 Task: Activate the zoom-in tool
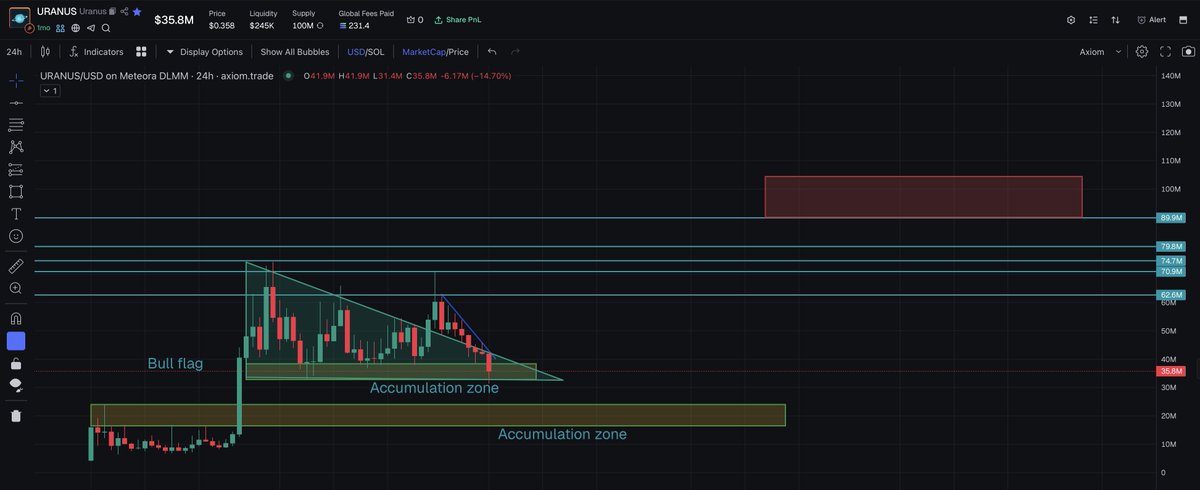[x=16, y=288]
